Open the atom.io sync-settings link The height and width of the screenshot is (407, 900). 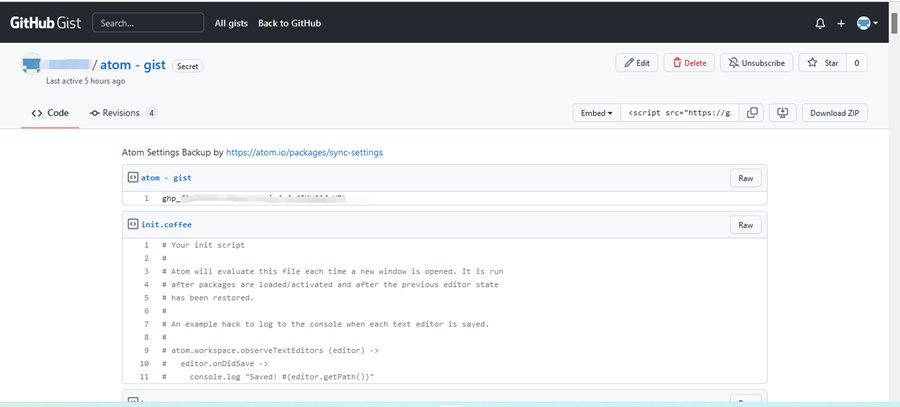pyautogui.click(x=304, y=153)
